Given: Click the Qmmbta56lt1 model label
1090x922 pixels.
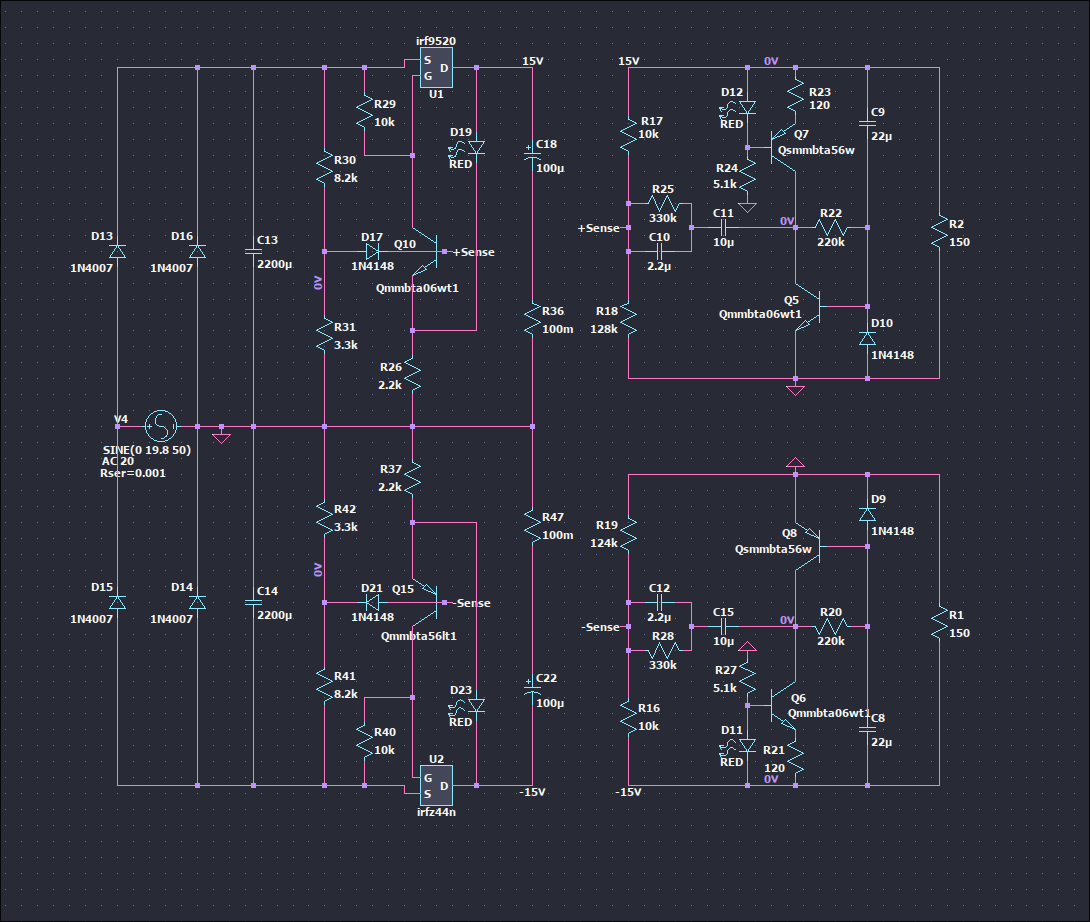Looking at the screenshot, I should point(418,636).
